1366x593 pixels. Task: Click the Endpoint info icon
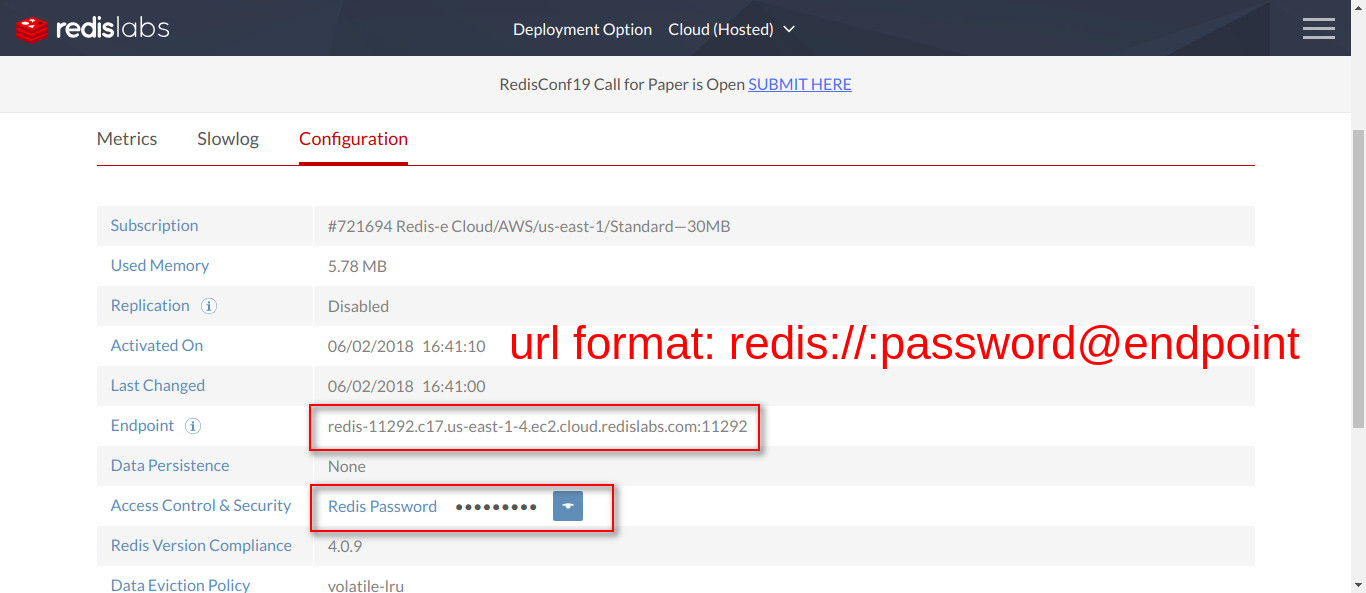pos(193,426)
